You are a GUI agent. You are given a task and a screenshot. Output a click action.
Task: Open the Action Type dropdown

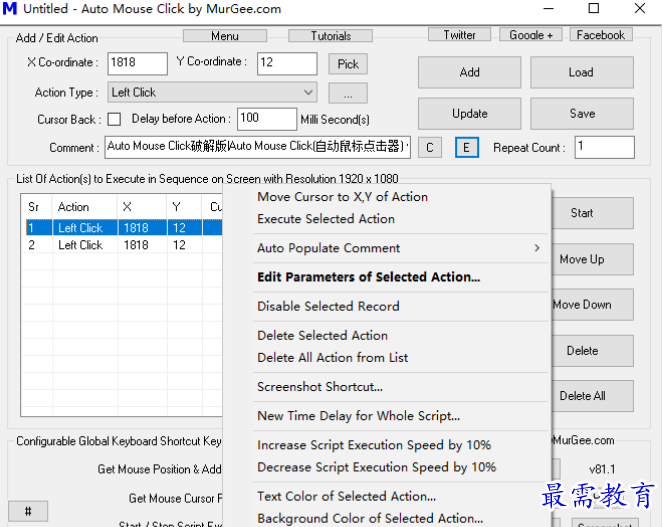pyautogui.click(x=212, y=92)
